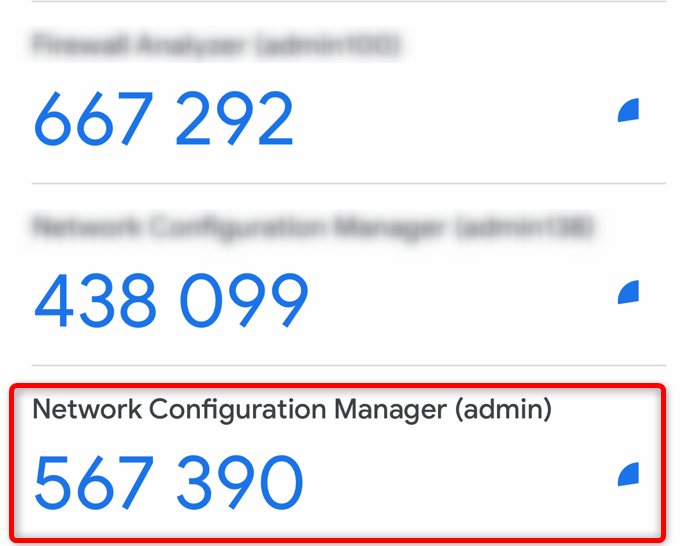Screen dimensions: 687x546
Task: Click the countdown timer icon beside 667 292
Action: pyautogui.click(x=629, y=112)
